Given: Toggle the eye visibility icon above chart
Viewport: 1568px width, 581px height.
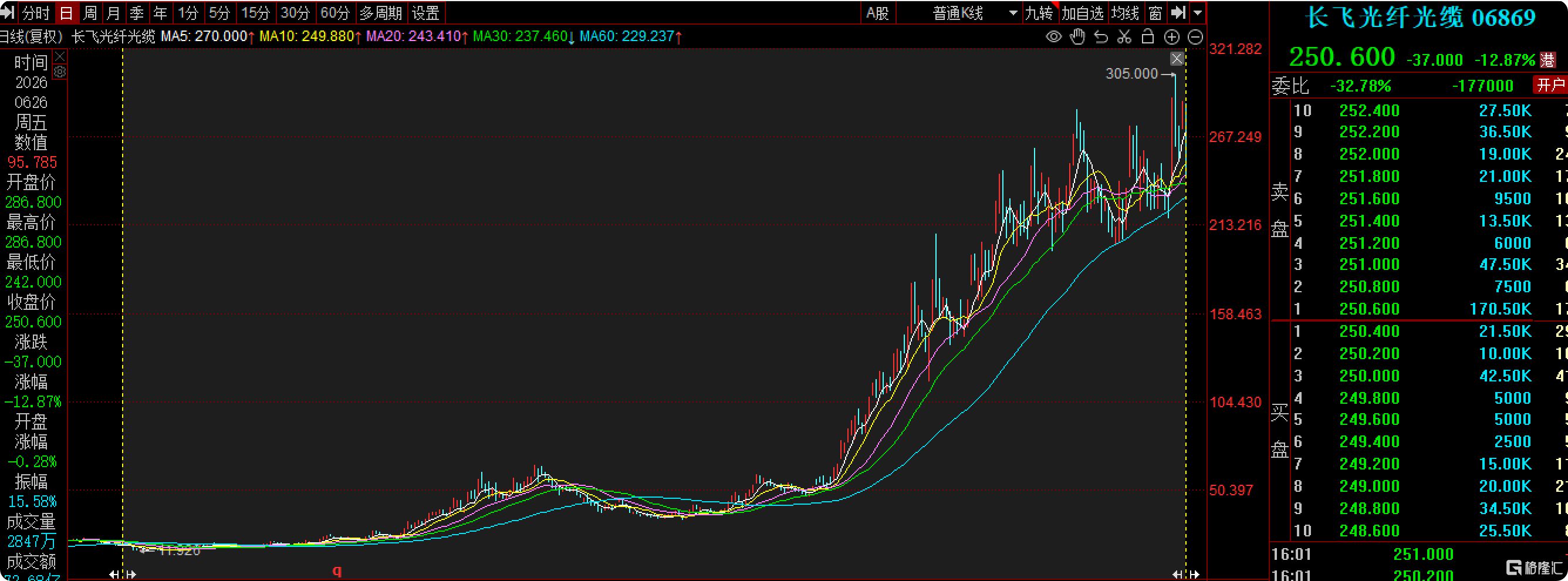Looking at the screenshot, I should [x=1054, y=37].
